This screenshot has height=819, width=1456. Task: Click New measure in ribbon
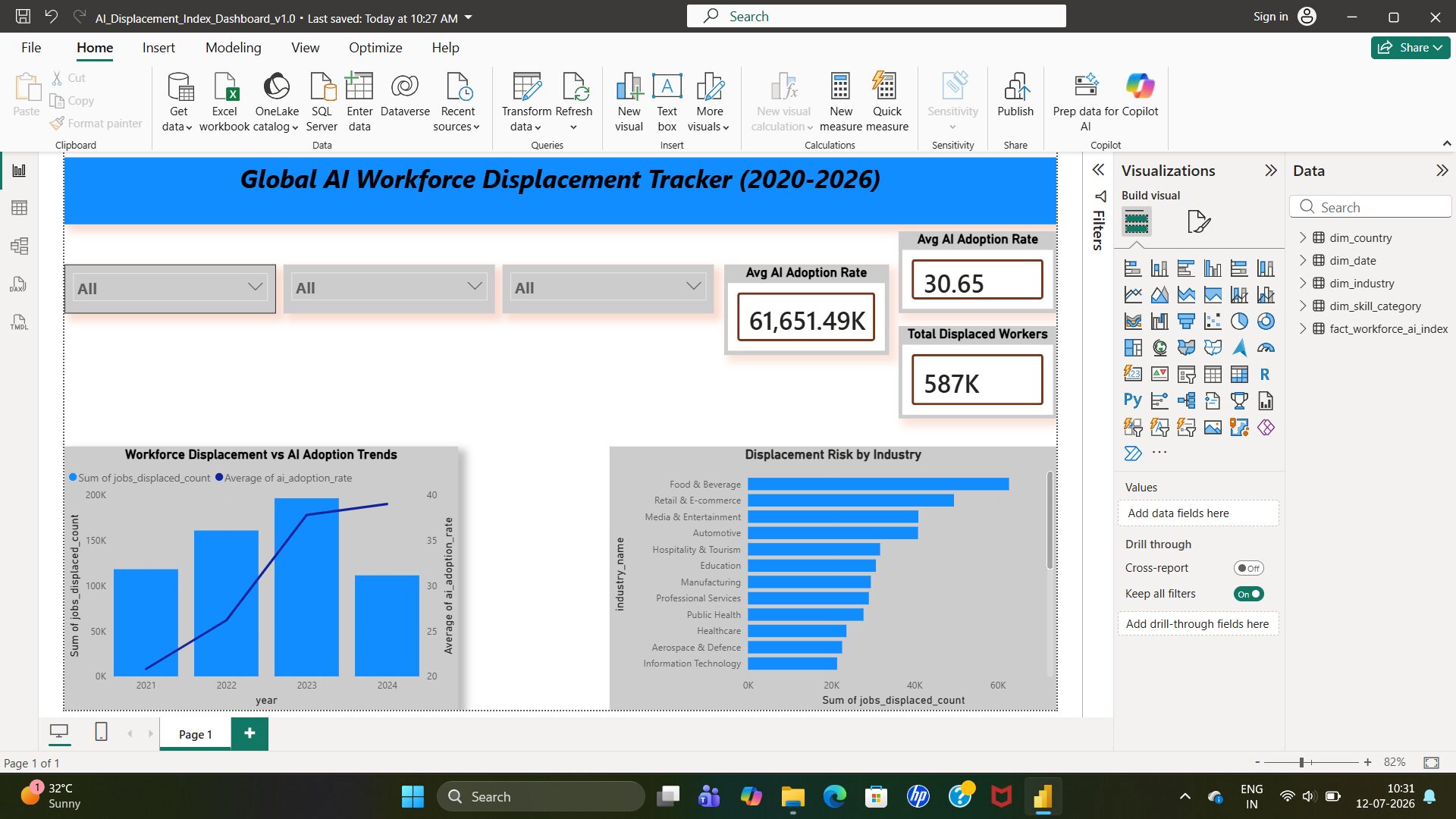(841, 102)
